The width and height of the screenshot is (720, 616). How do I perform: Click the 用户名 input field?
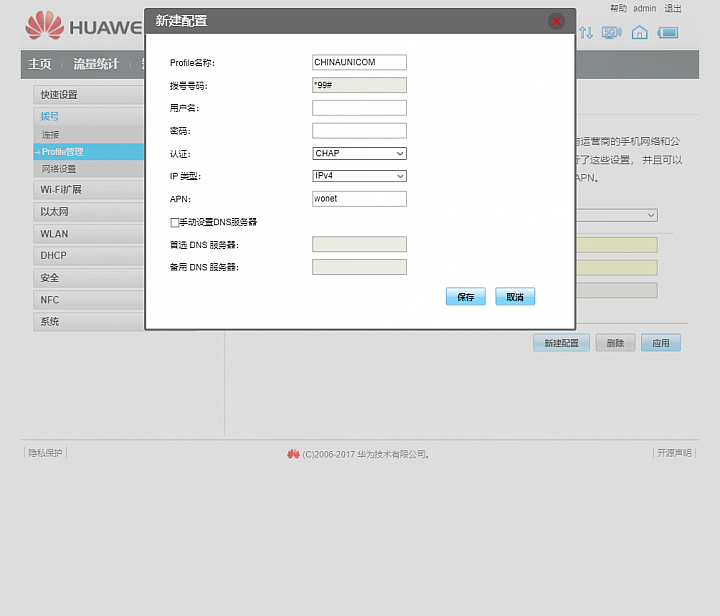(359, 108)
